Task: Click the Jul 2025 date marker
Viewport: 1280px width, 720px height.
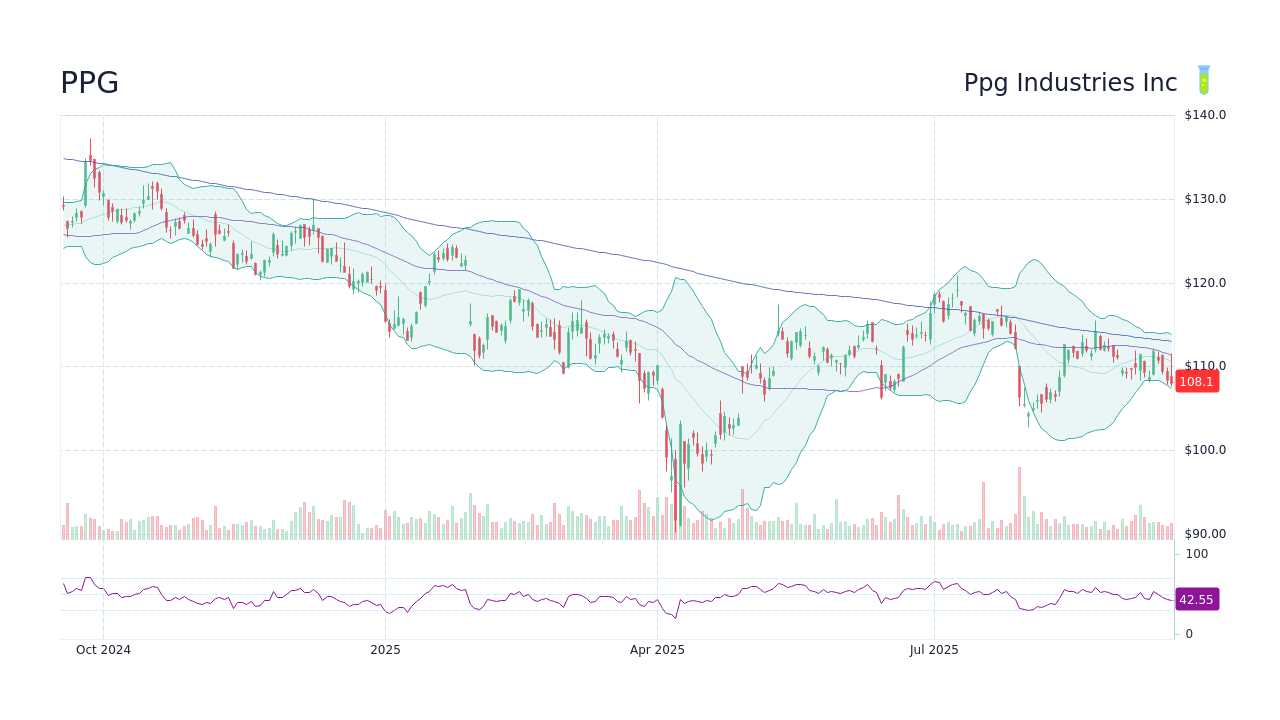Action: (x=934, y=649)
